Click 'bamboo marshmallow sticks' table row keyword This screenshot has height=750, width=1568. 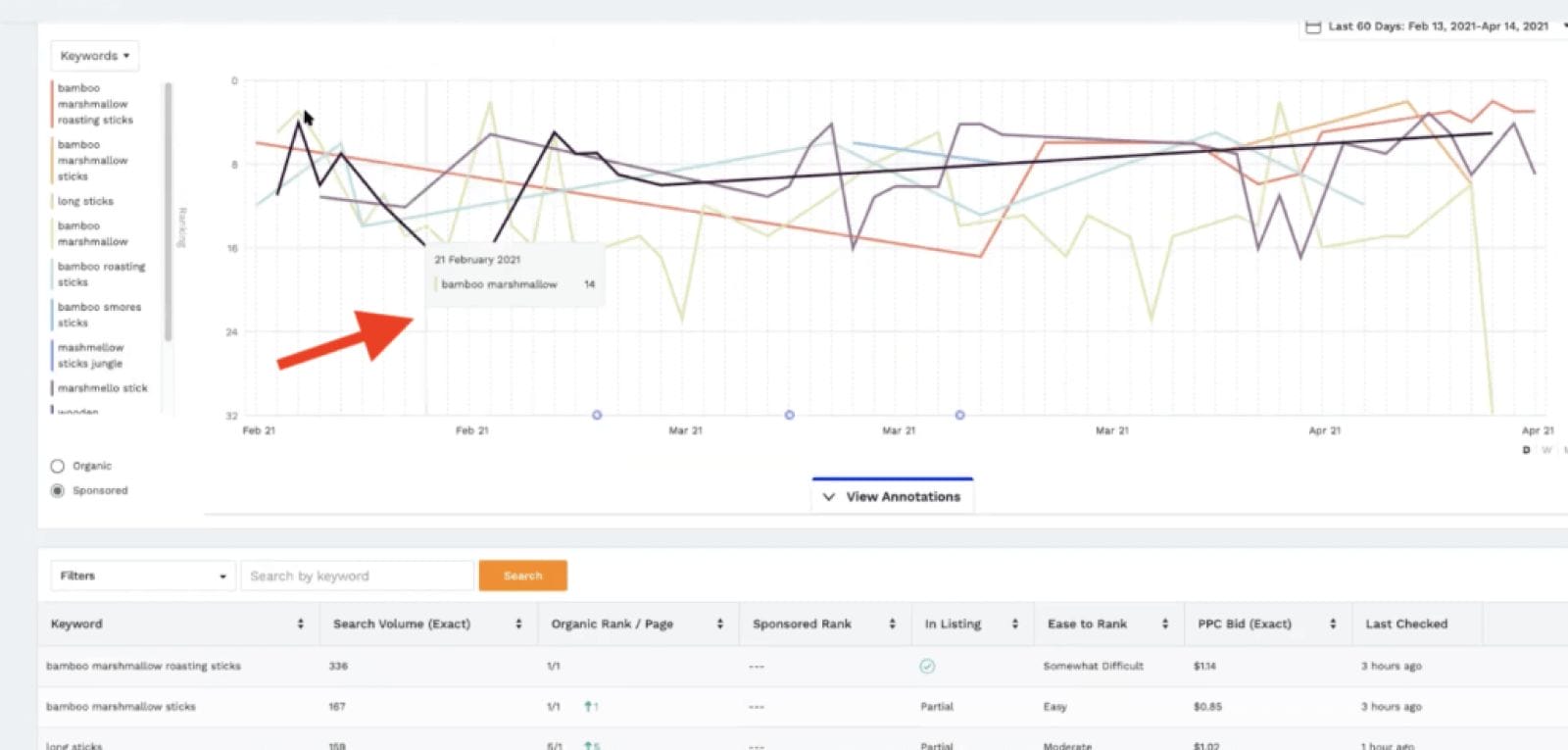point(121,706)
